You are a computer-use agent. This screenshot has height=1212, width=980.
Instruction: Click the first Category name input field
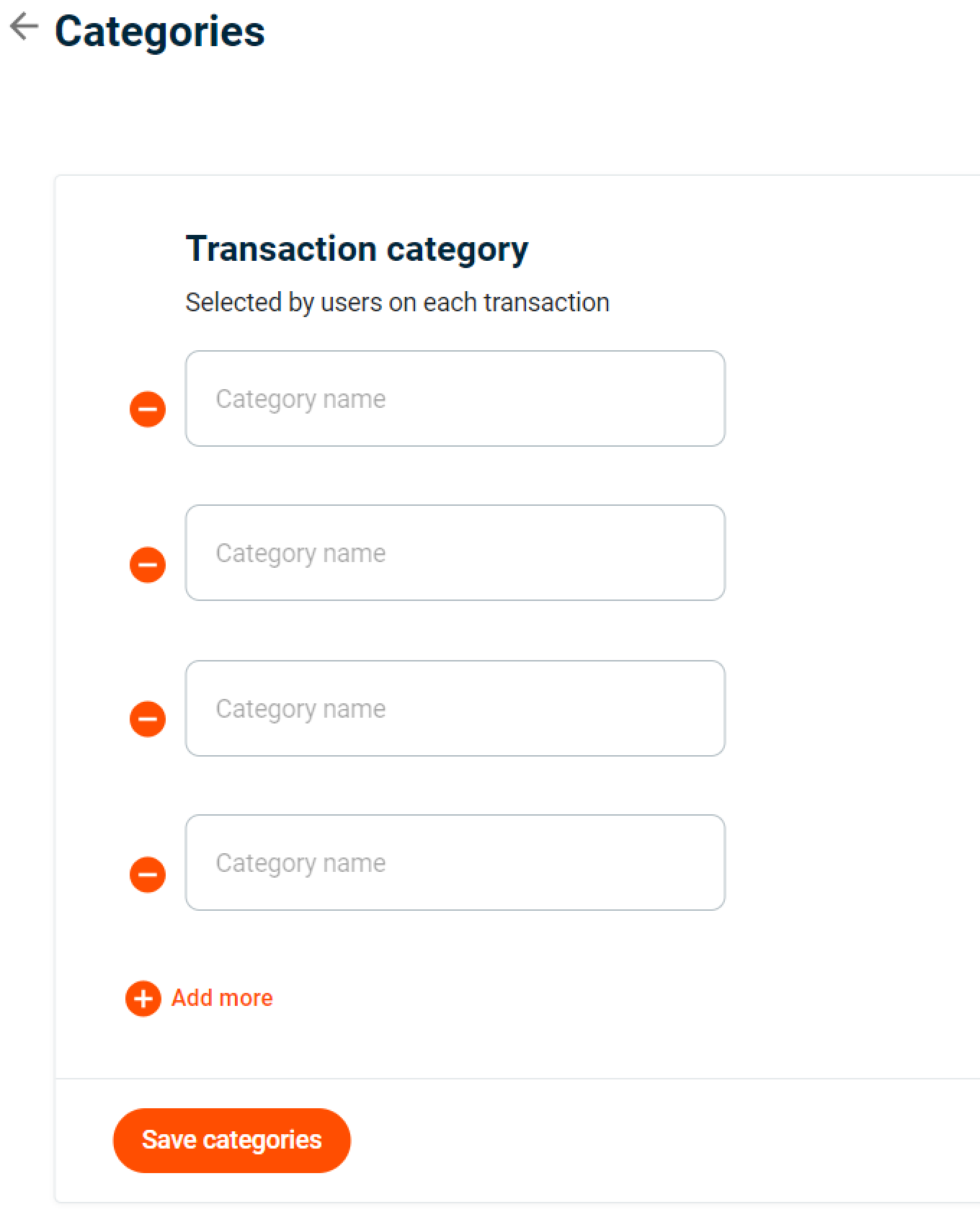[x=455, y=398]
